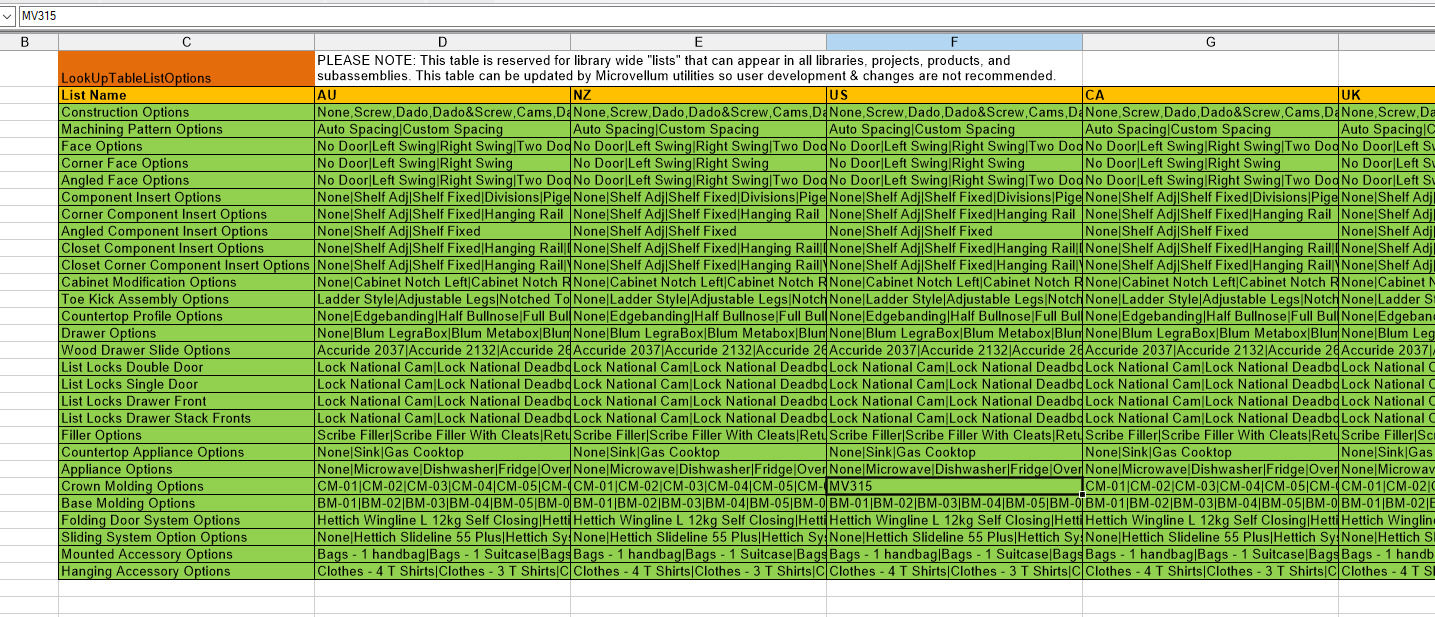
Task: Select NZ column Machining Pattern Auto Spacing cell
Action: [x=698, y=129]
